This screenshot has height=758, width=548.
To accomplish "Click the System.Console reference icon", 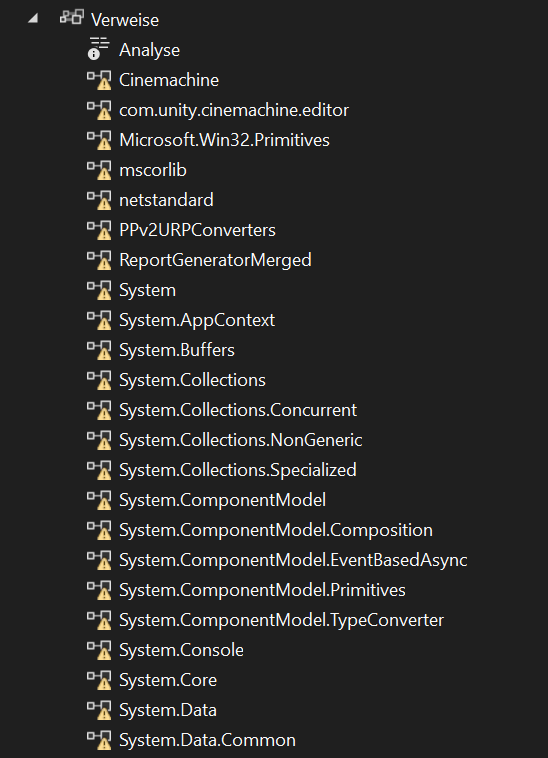I will pos(99,650).
